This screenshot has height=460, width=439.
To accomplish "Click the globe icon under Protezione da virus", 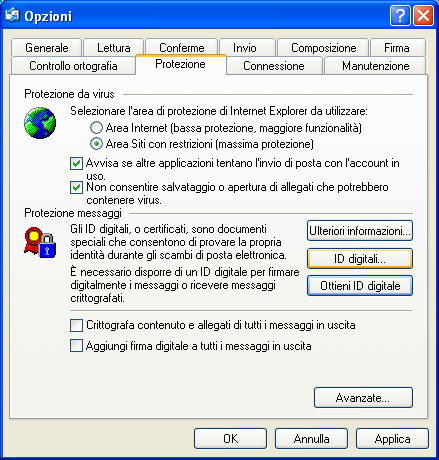I will click(x=40, y=123).
